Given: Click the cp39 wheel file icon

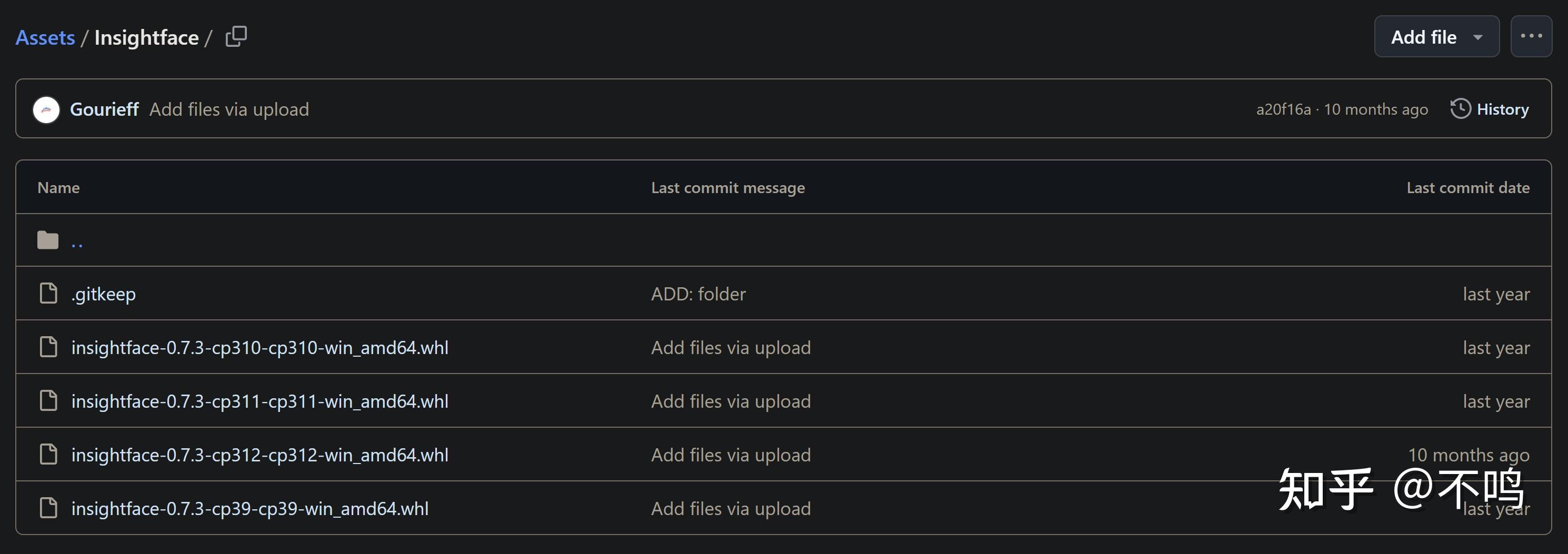Looking at the screenshot, I should click(x=48, y=508).
